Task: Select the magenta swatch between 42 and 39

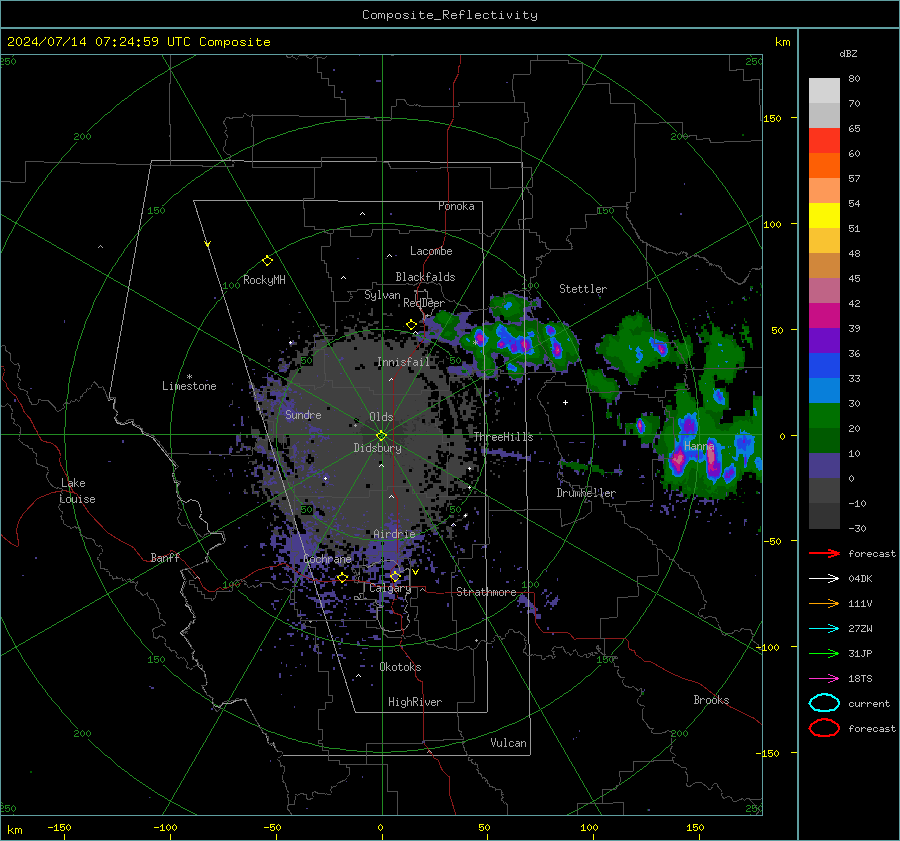Action: [824, 316]
